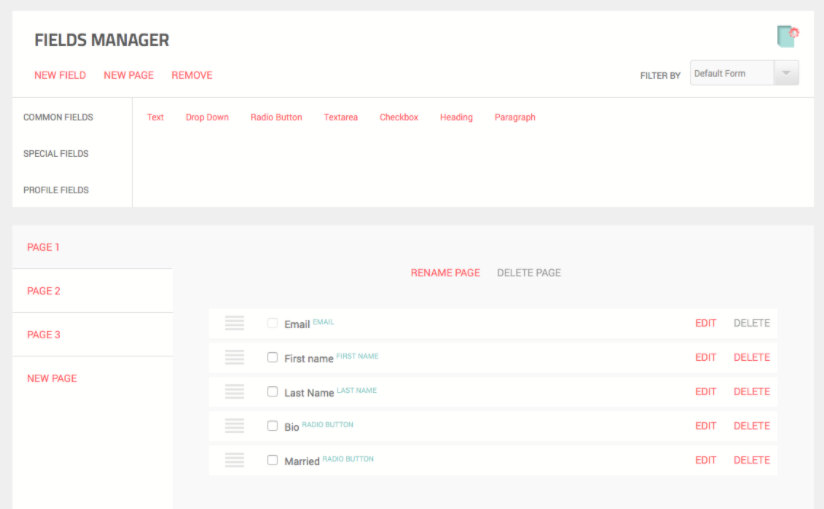
Task: Delete the Last Name field
Action: pos(751,391)
